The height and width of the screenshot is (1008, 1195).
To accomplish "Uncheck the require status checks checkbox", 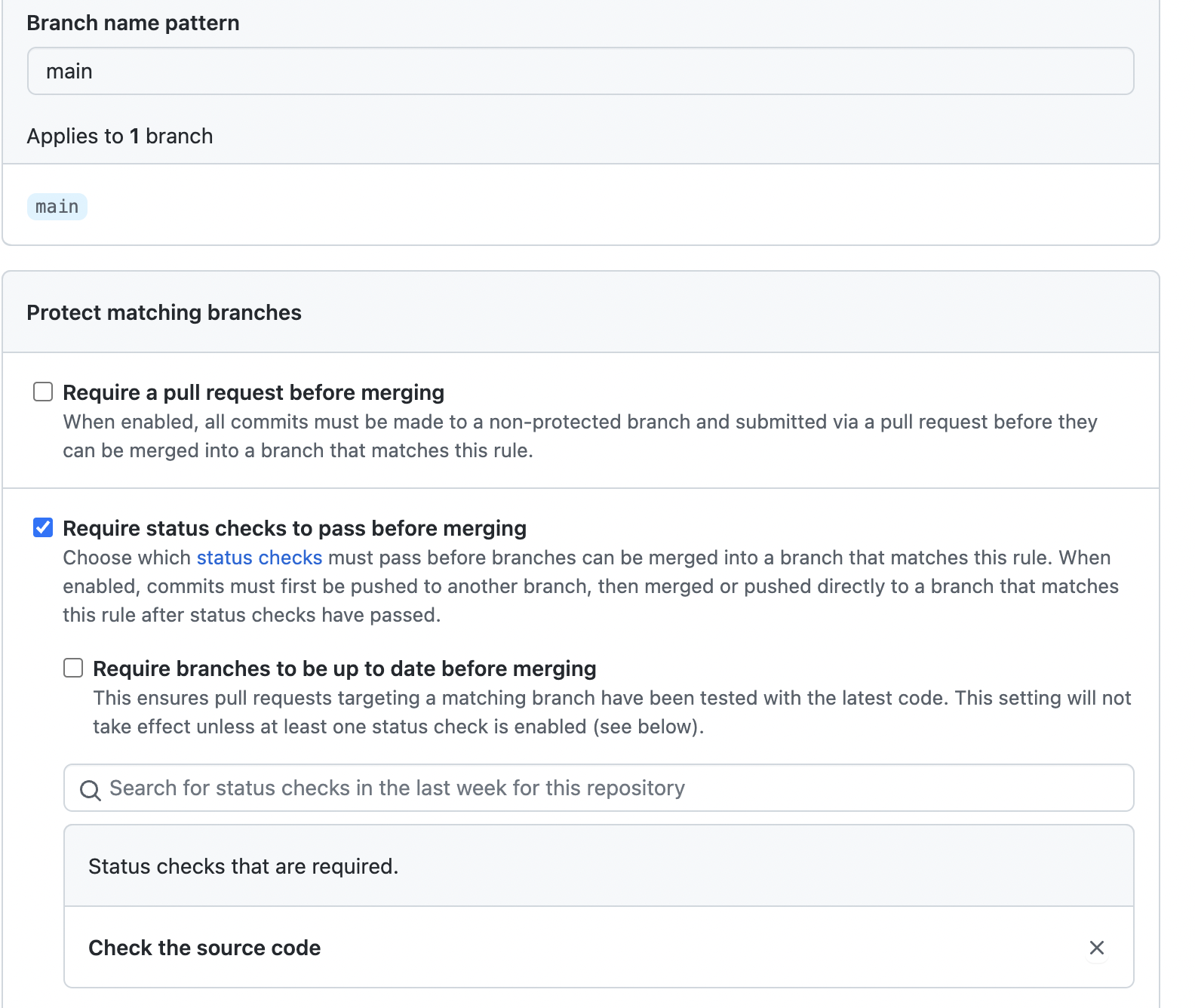I will pos(43,528).
